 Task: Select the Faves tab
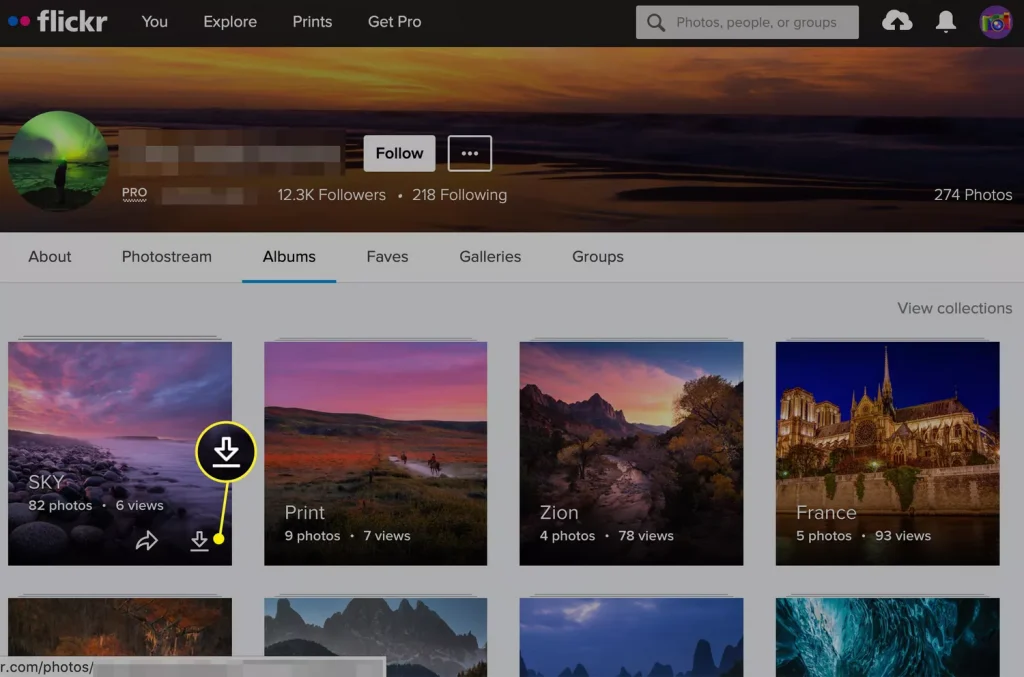click(387, 256)
